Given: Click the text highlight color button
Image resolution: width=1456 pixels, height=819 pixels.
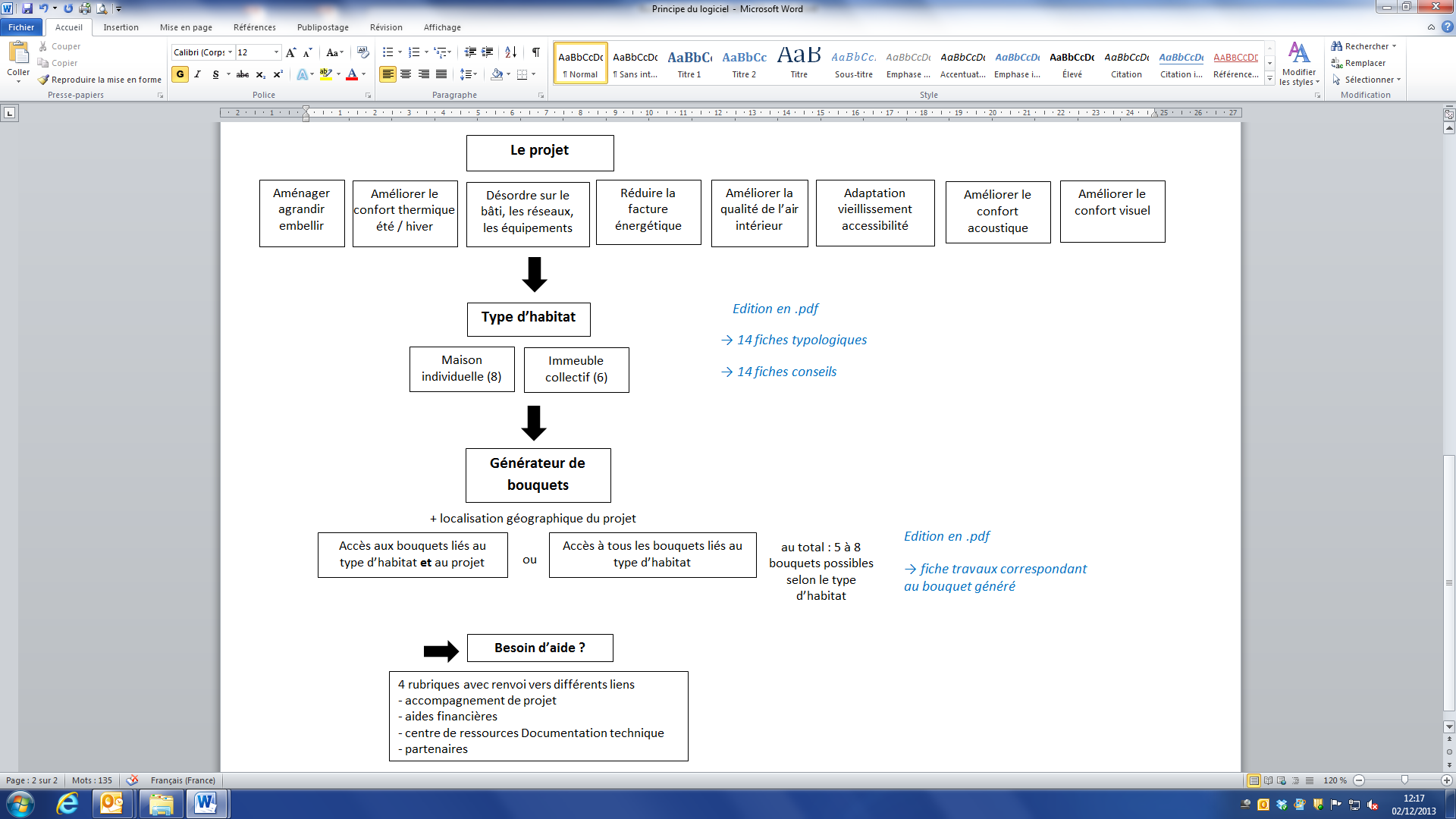Looking at the screenshot, I should tap(326, 74).
